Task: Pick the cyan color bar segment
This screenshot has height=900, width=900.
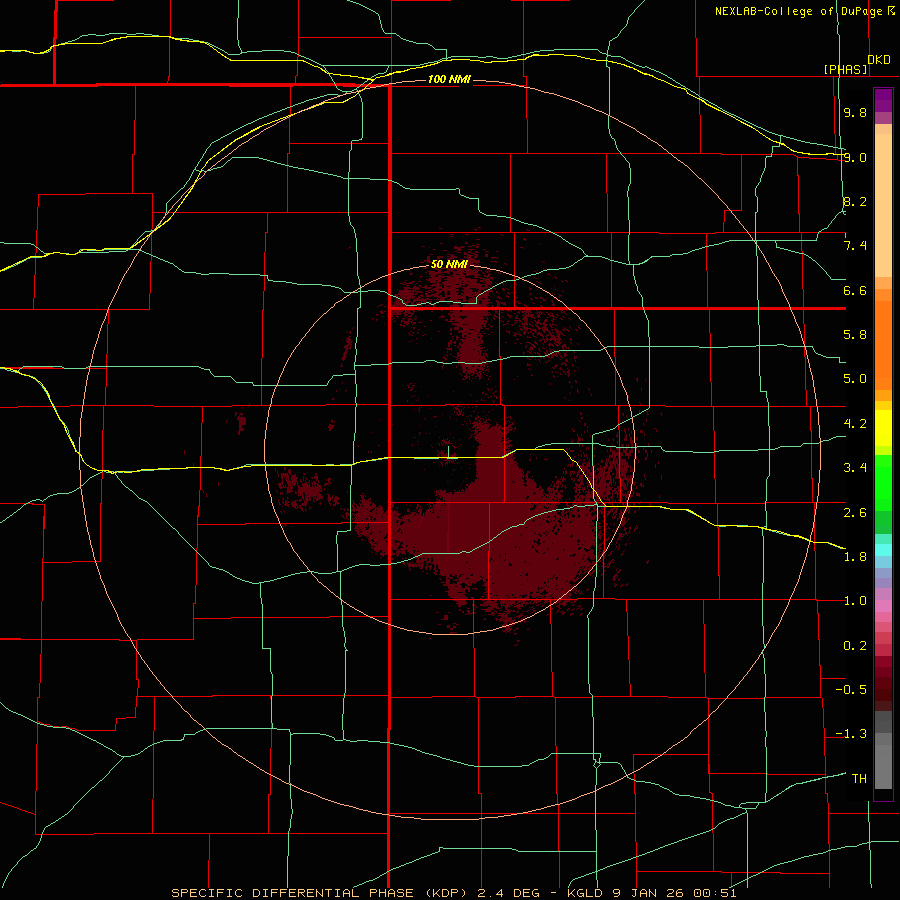Action: (x=883, y=550)
